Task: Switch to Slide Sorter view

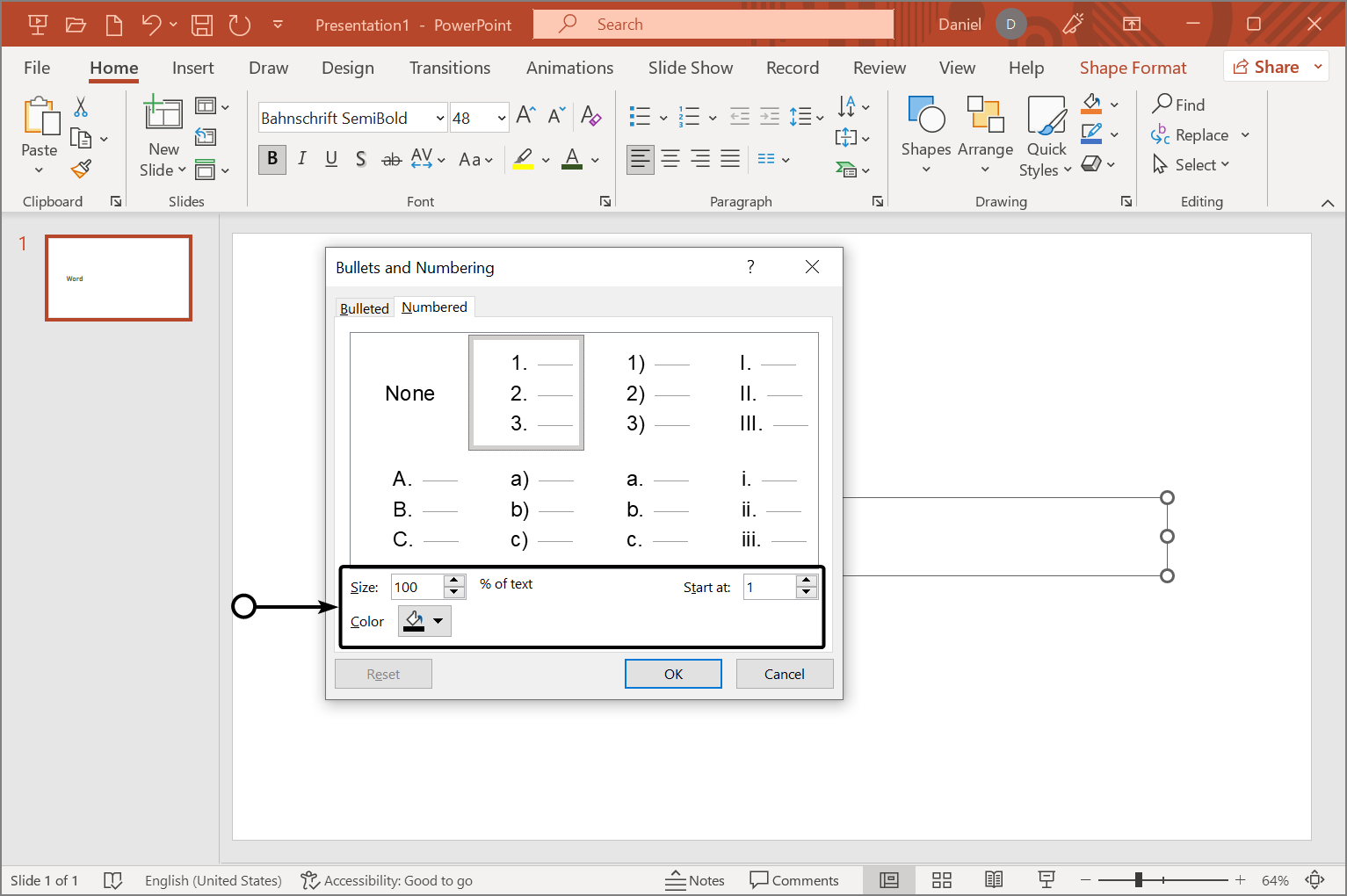Action: click(x=942, y=880)
